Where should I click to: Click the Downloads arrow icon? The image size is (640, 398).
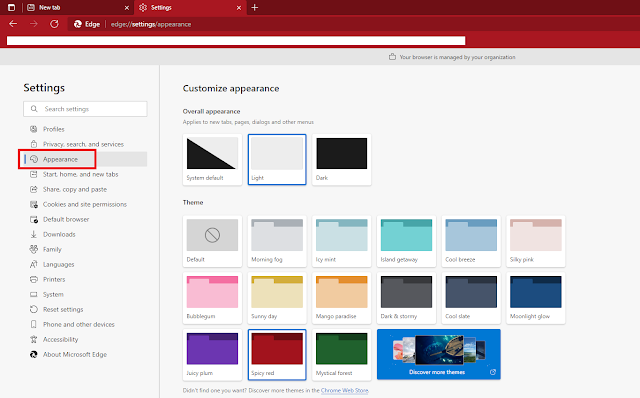34,234
